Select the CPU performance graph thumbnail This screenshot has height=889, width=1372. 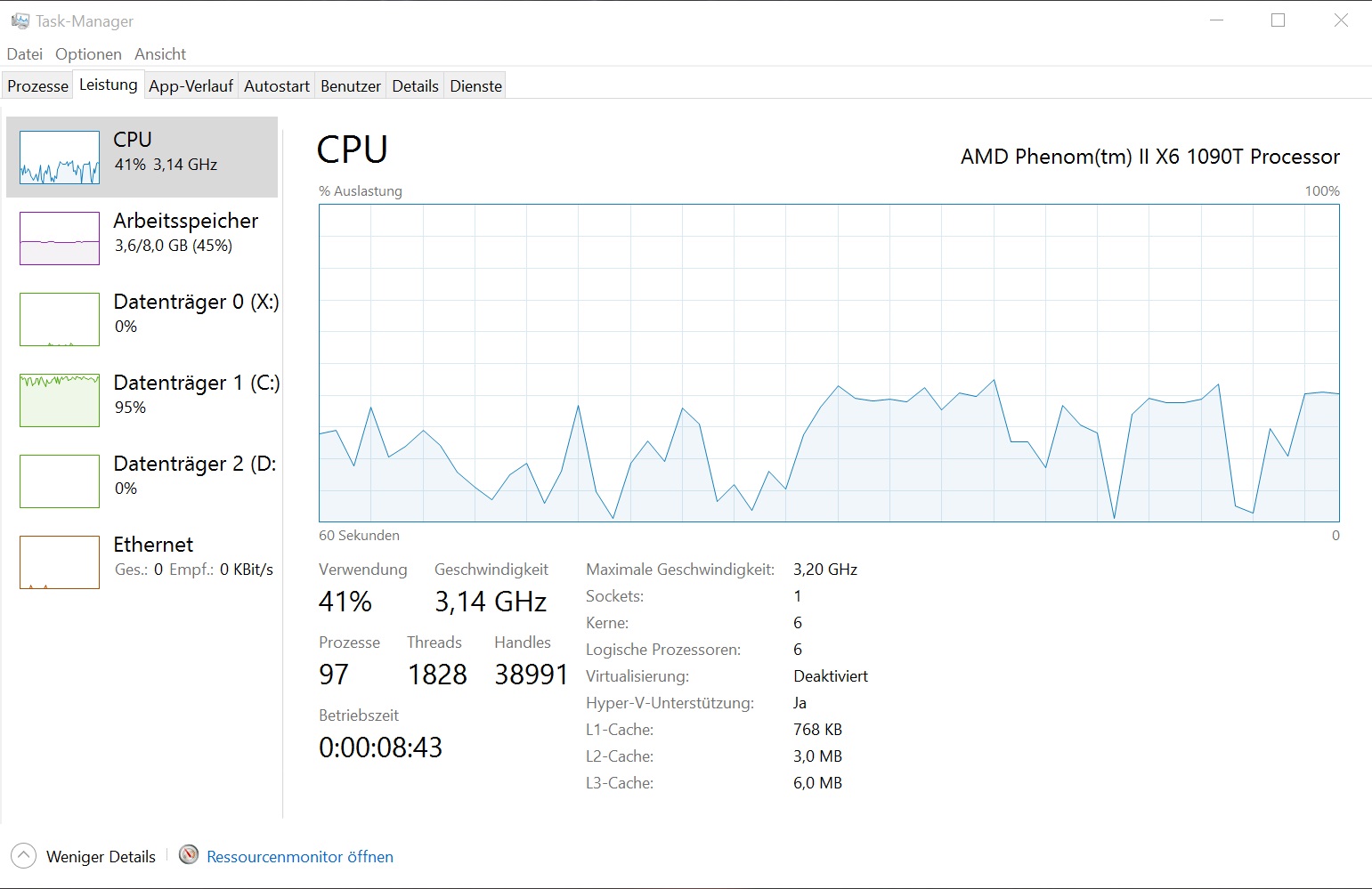[60, 158]
